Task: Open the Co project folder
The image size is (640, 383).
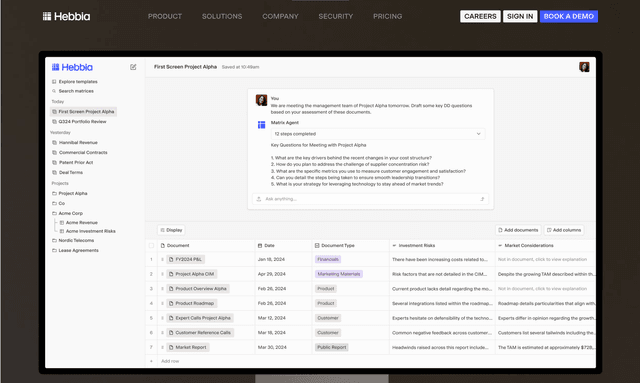Action: 58,203
